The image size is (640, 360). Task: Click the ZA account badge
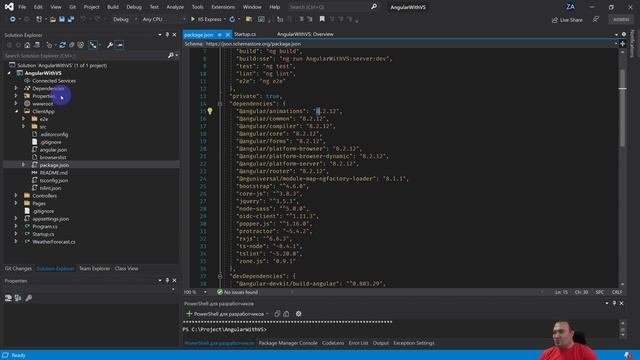click(570, 7)
